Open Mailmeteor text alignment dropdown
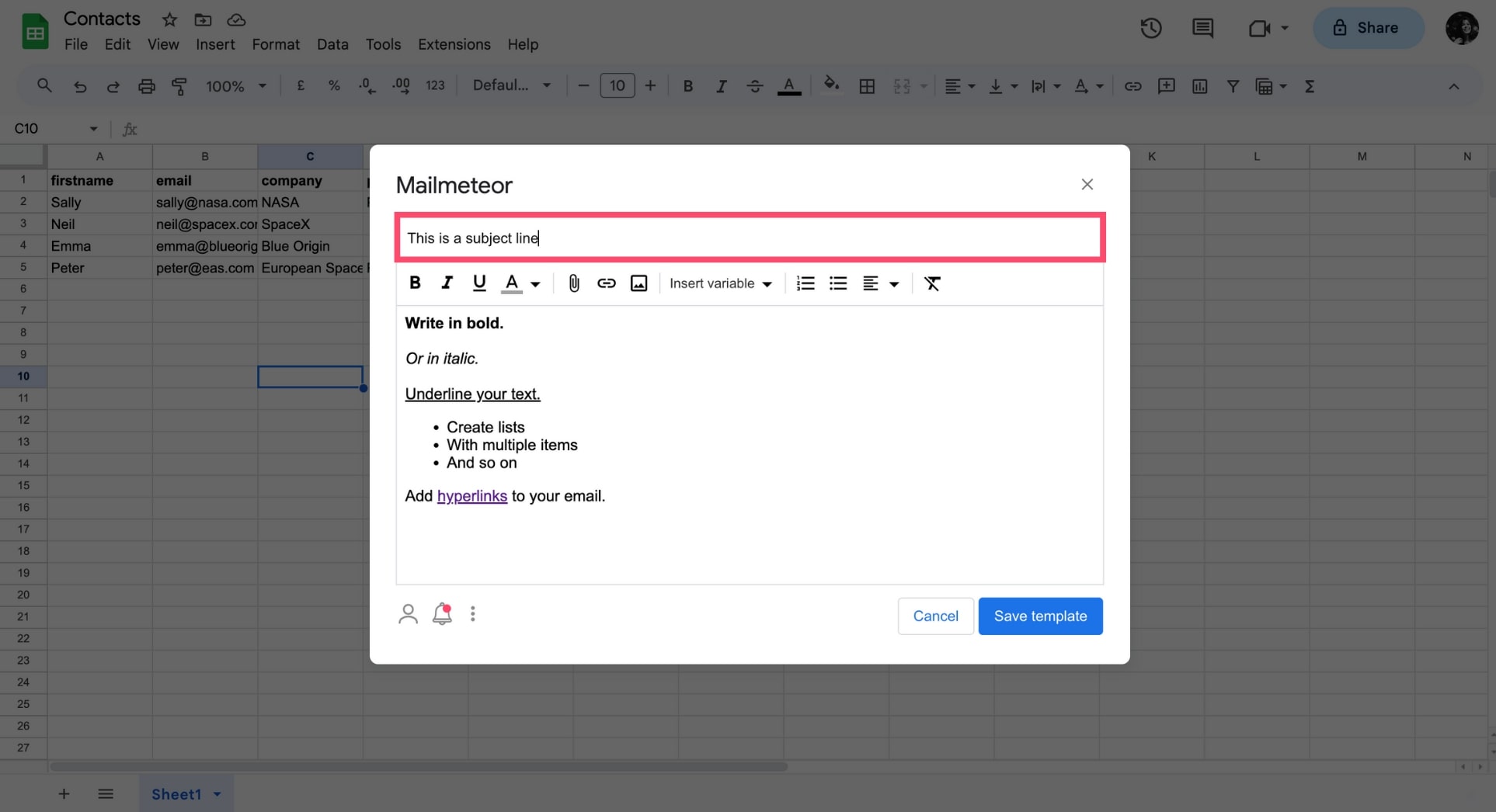The image size is (1496, 812). tap(880, 283)
